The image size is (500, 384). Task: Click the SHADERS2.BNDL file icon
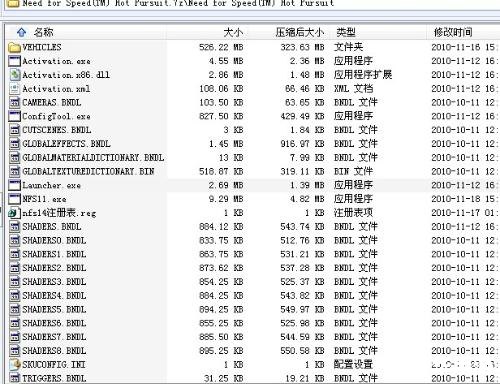pyautogui.click(x=14, y=268)
